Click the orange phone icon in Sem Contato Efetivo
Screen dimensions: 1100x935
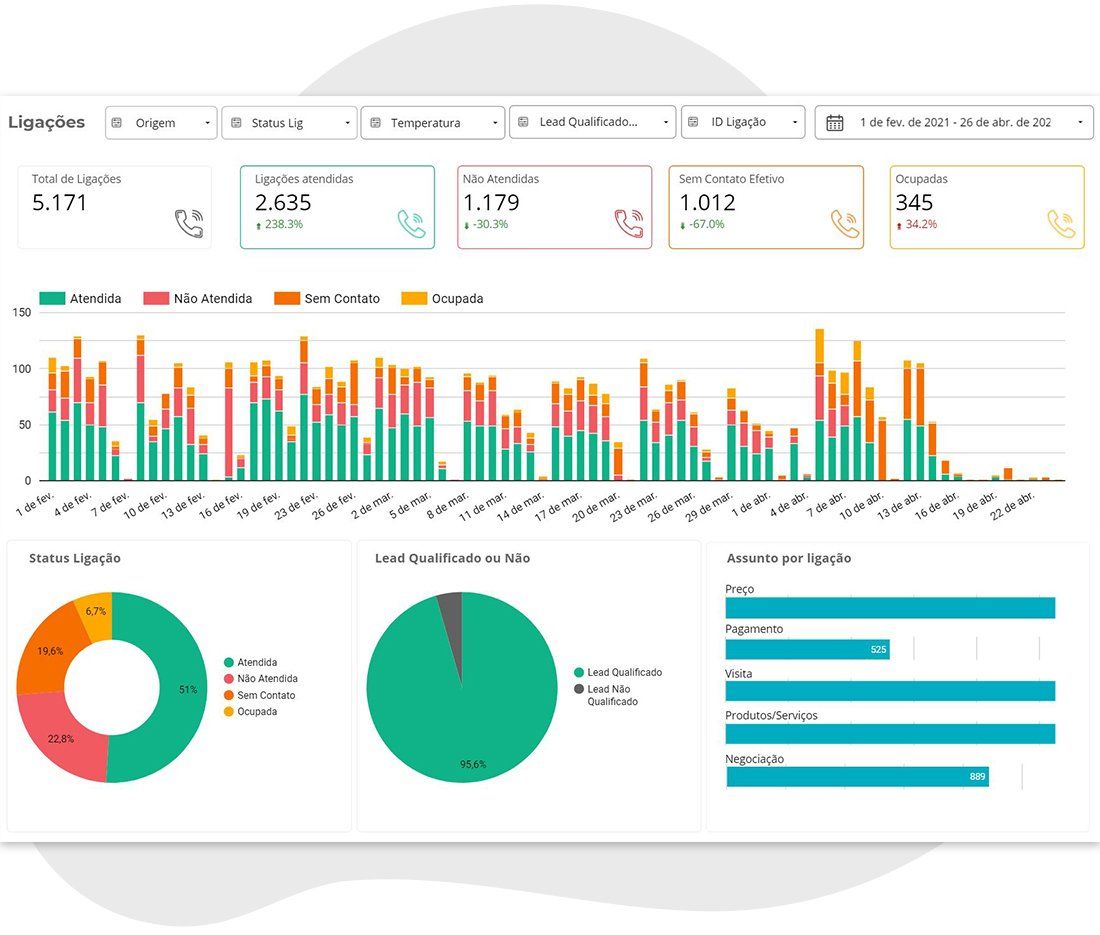point(845,224)
